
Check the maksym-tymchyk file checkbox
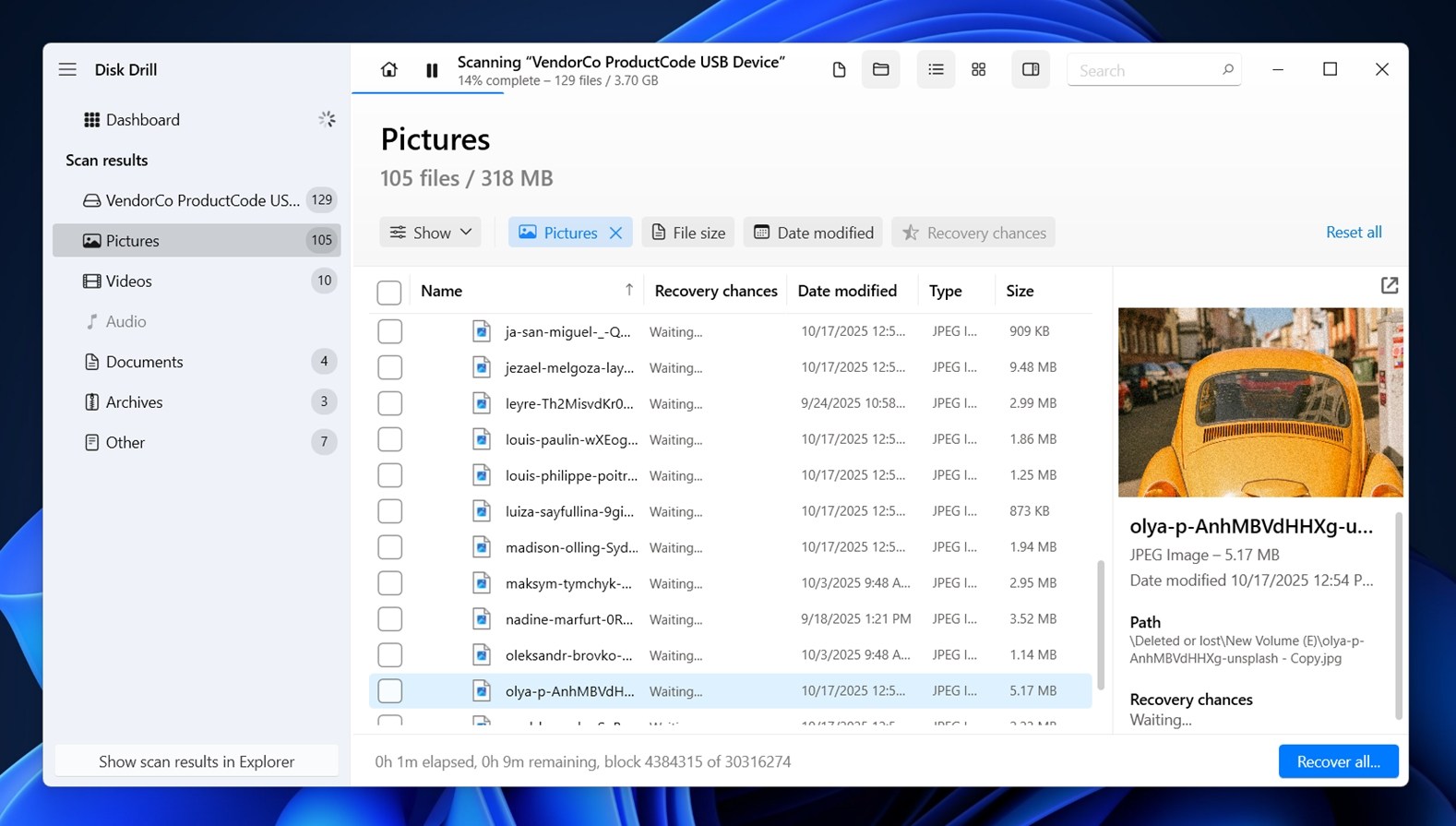point(389,583)
